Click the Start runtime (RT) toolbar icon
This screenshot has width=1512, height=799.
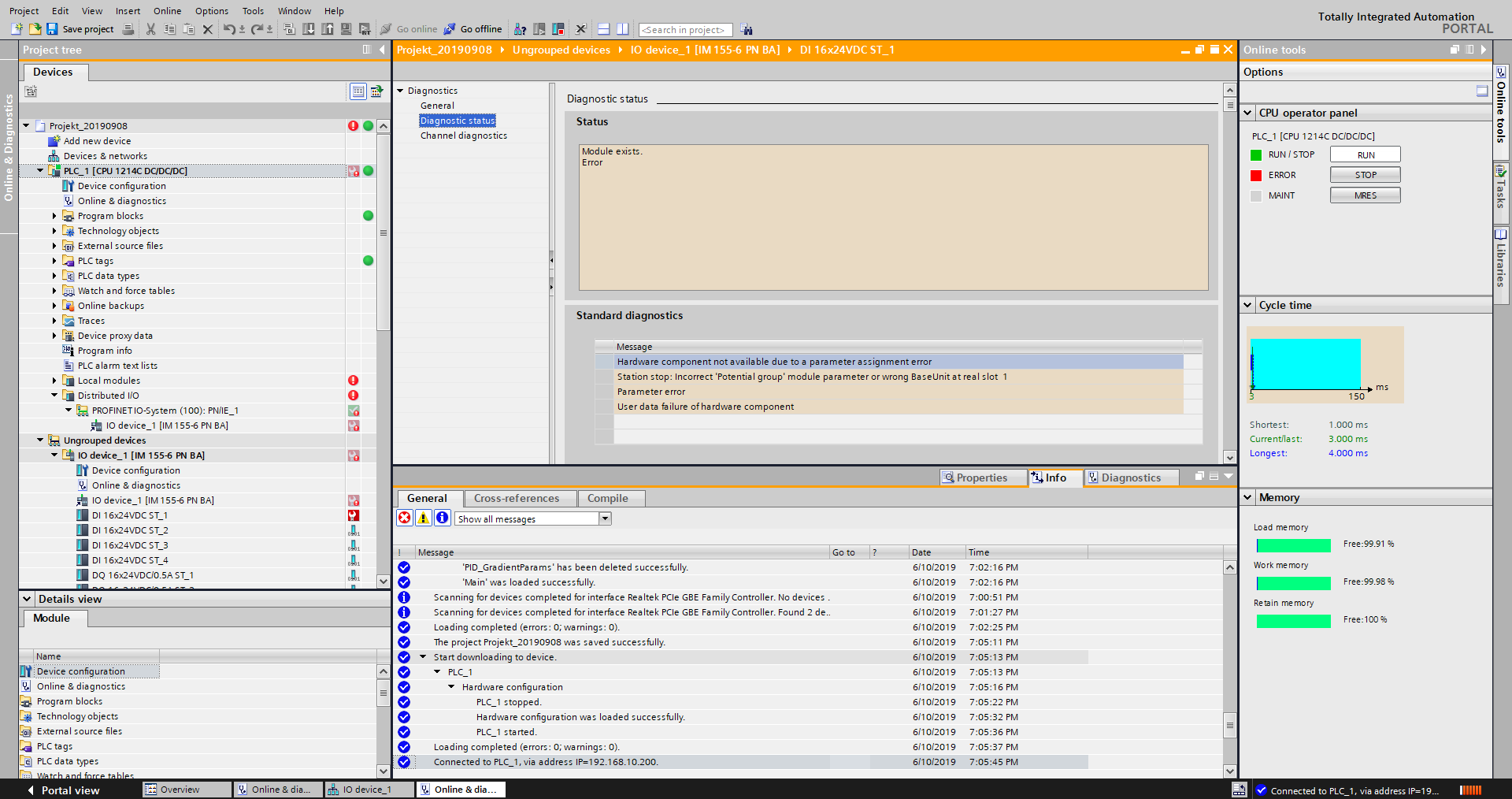click(x=365, y=29)
